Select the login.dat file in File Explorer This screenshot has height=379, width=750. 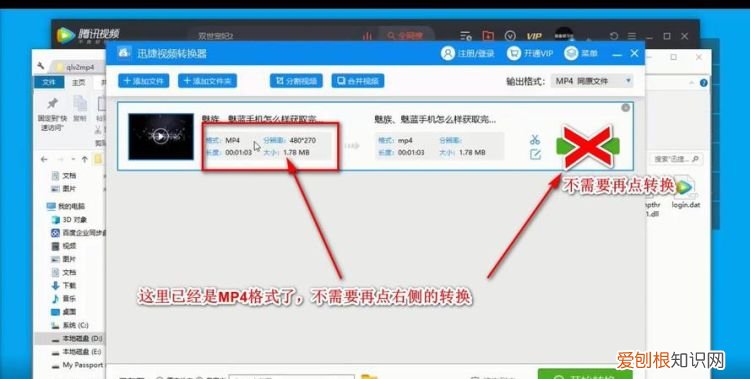686,193
